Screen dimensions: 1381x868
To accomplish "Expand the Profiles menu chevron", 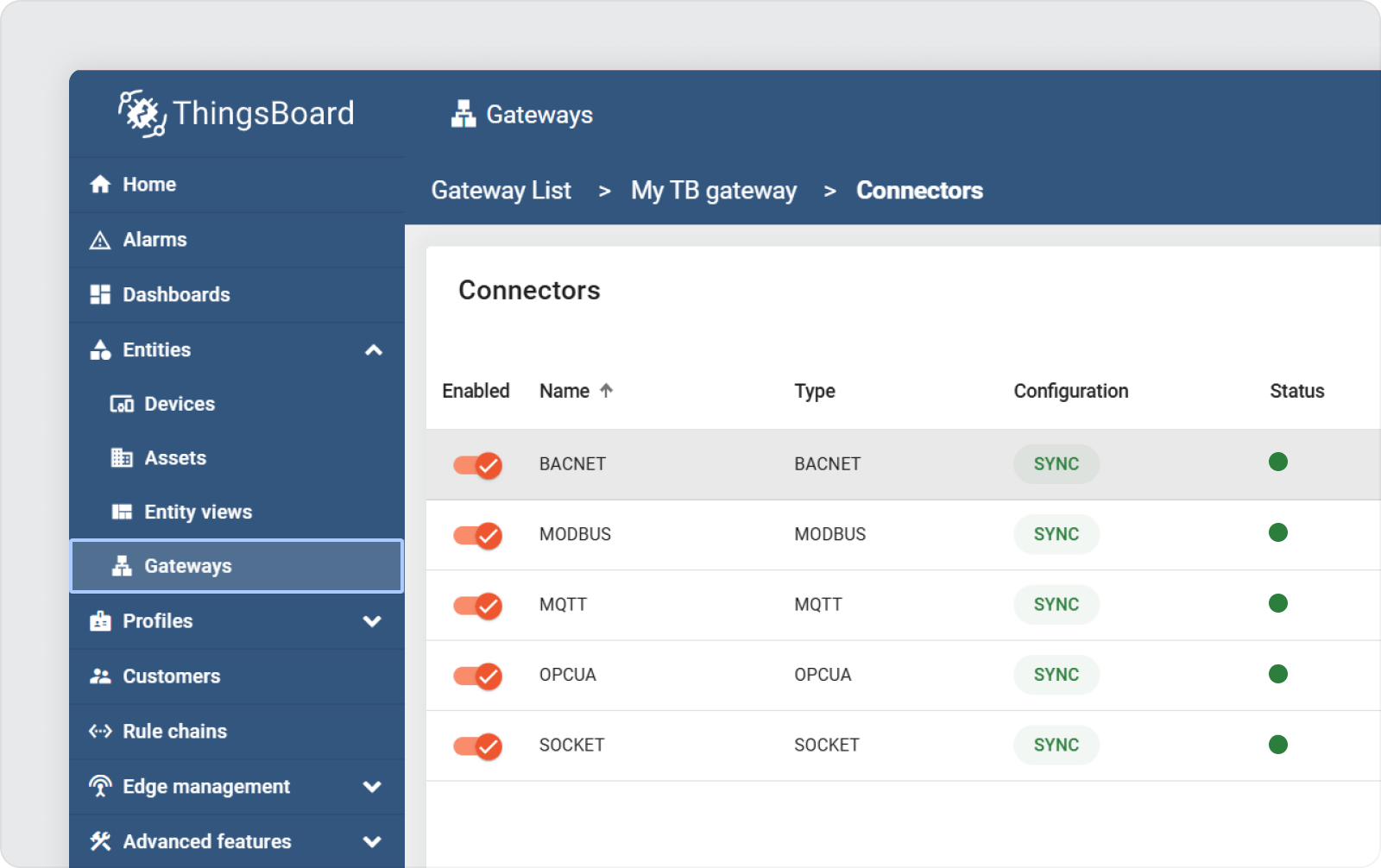I will coord(373,621).
